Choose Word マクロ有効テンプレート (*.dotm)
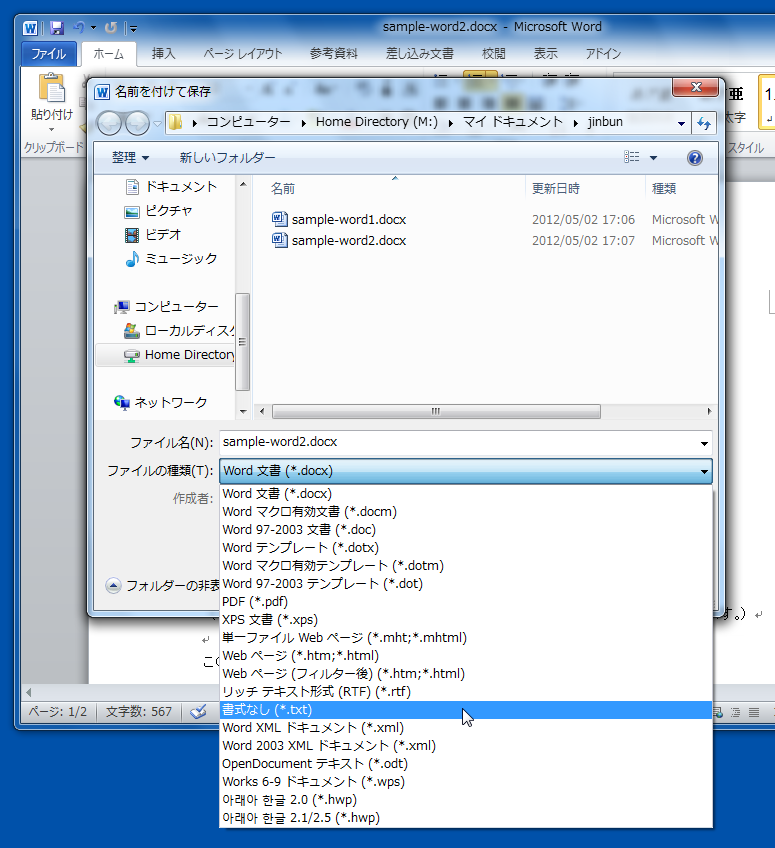The image size is (775, 848). point(466,565)
